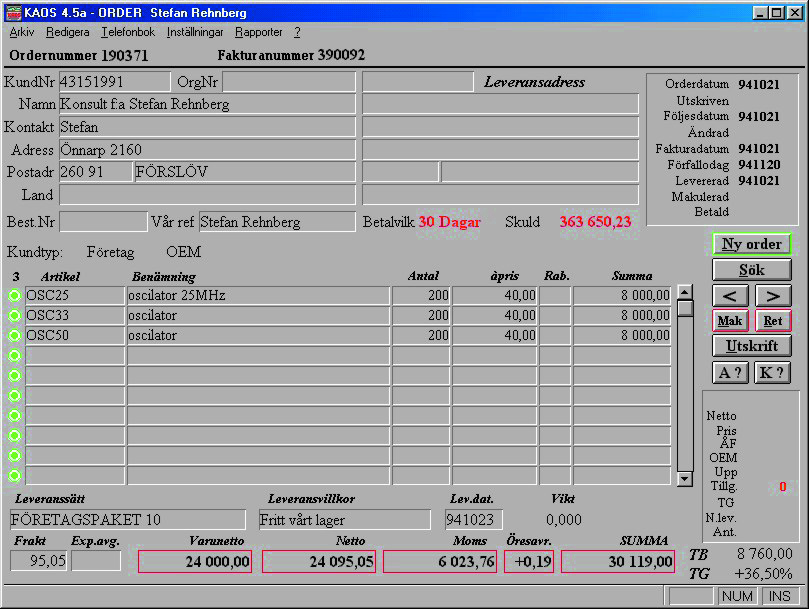Click the KAOS application icon in title bar
Viewport: 809px width, 609px height.
tap(13, 13)
